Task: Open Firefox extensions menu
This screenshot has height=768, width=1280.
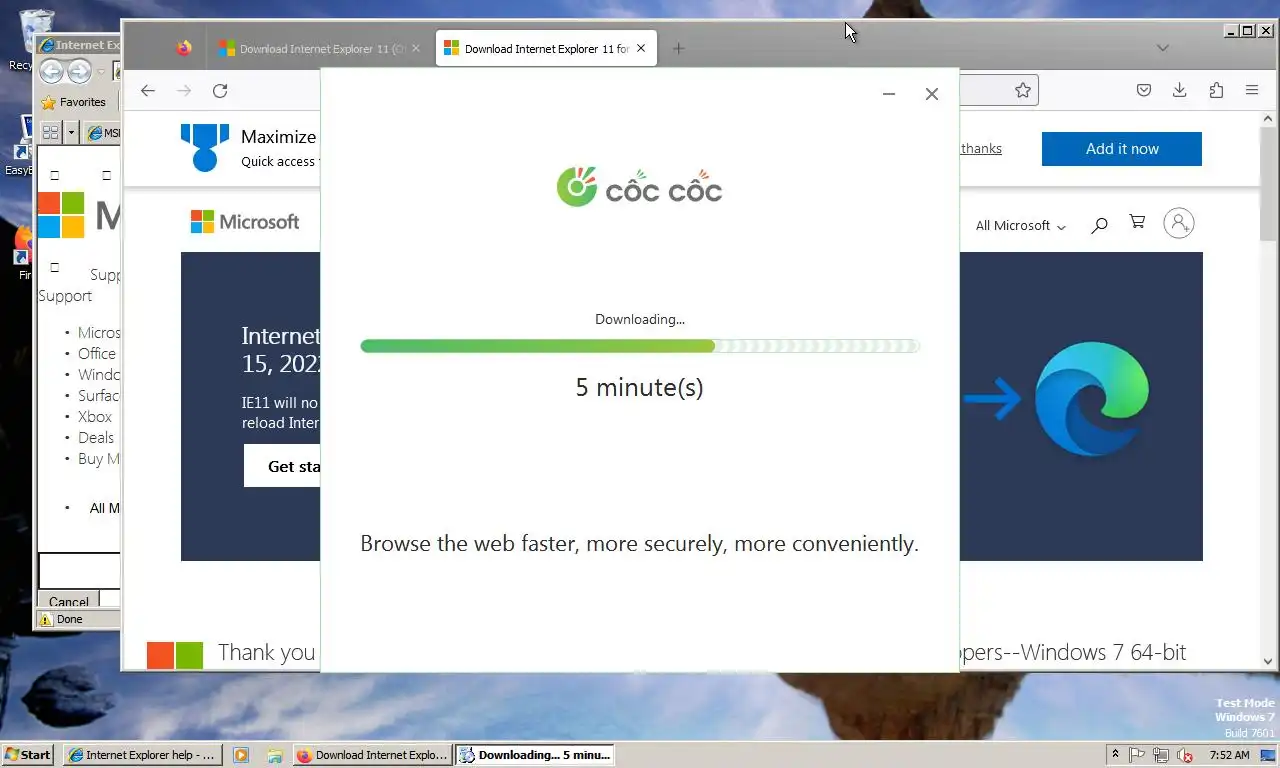Action: [x=1216, y=90]
